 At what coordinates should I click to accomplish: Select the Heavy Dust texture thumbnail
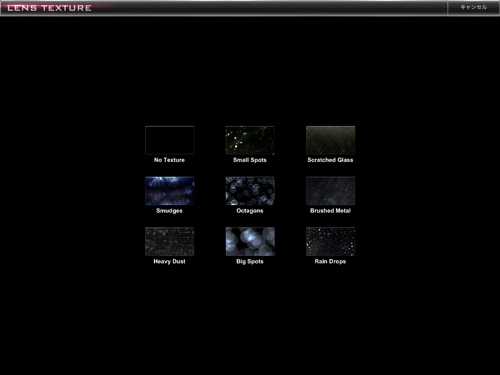[169, 241]
